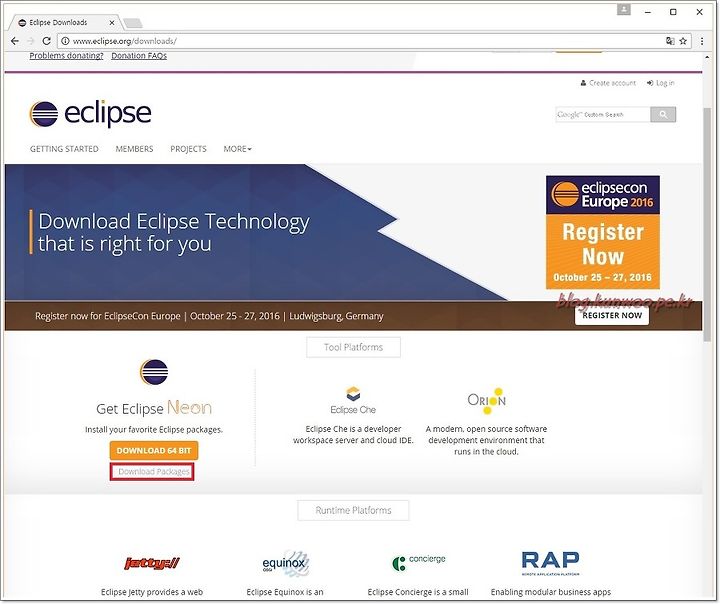Click the Eclipse Che logo
The width and height of the screenshot is (720, 604).
click(353, 401)
